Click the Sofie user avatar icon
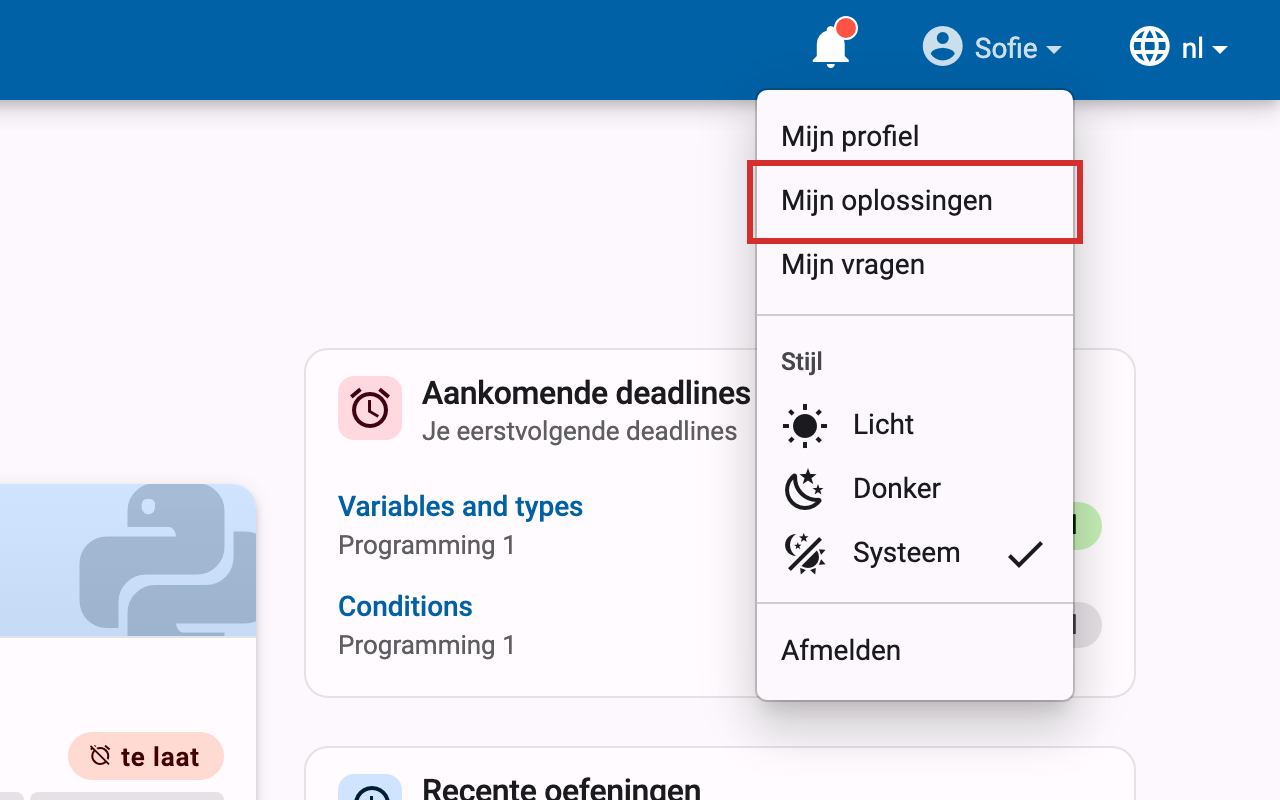1280x800 pixels. [942, 46]
